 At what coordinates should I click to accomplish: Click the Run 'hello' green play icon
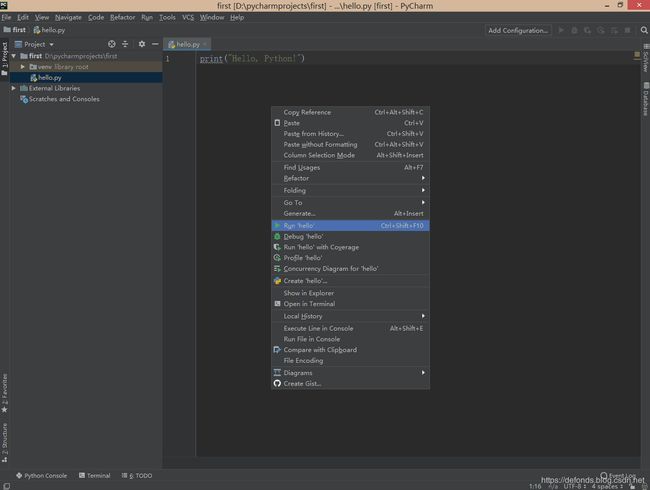pos(277,226)
